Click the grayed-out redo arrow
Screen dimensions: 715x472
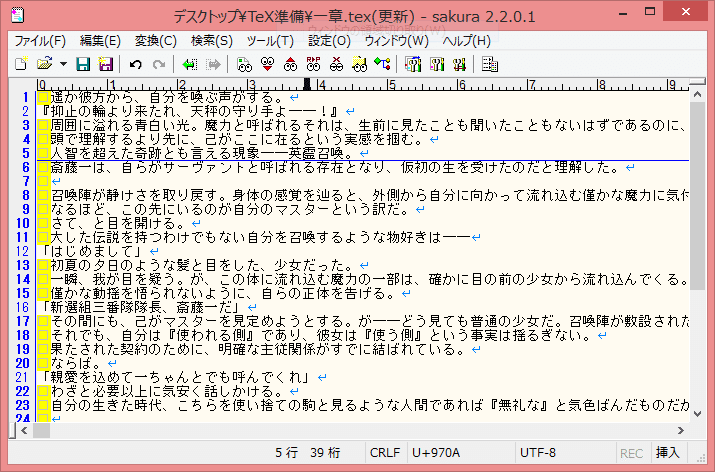pos(159,64)
